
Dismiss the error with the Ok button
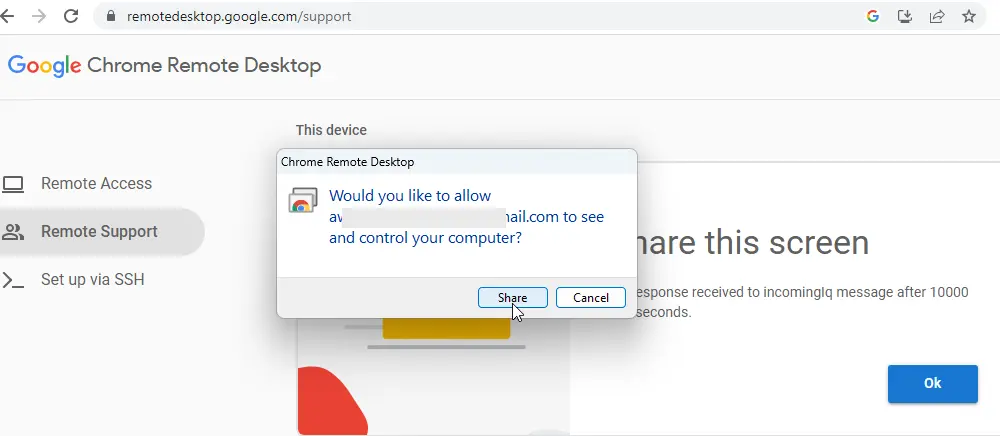(x=932, y=384)
